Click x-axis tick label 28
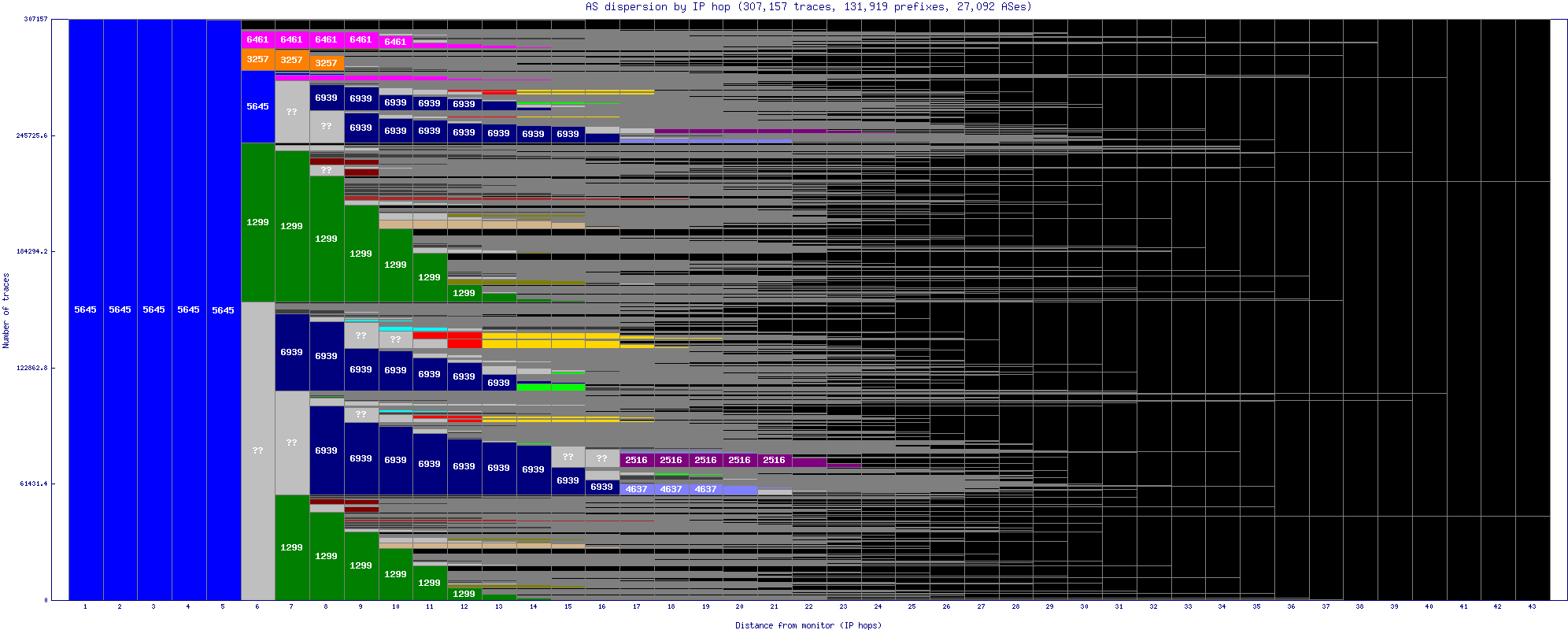The width and height of the screenshot is (1568, 630). click(1016, 606)
